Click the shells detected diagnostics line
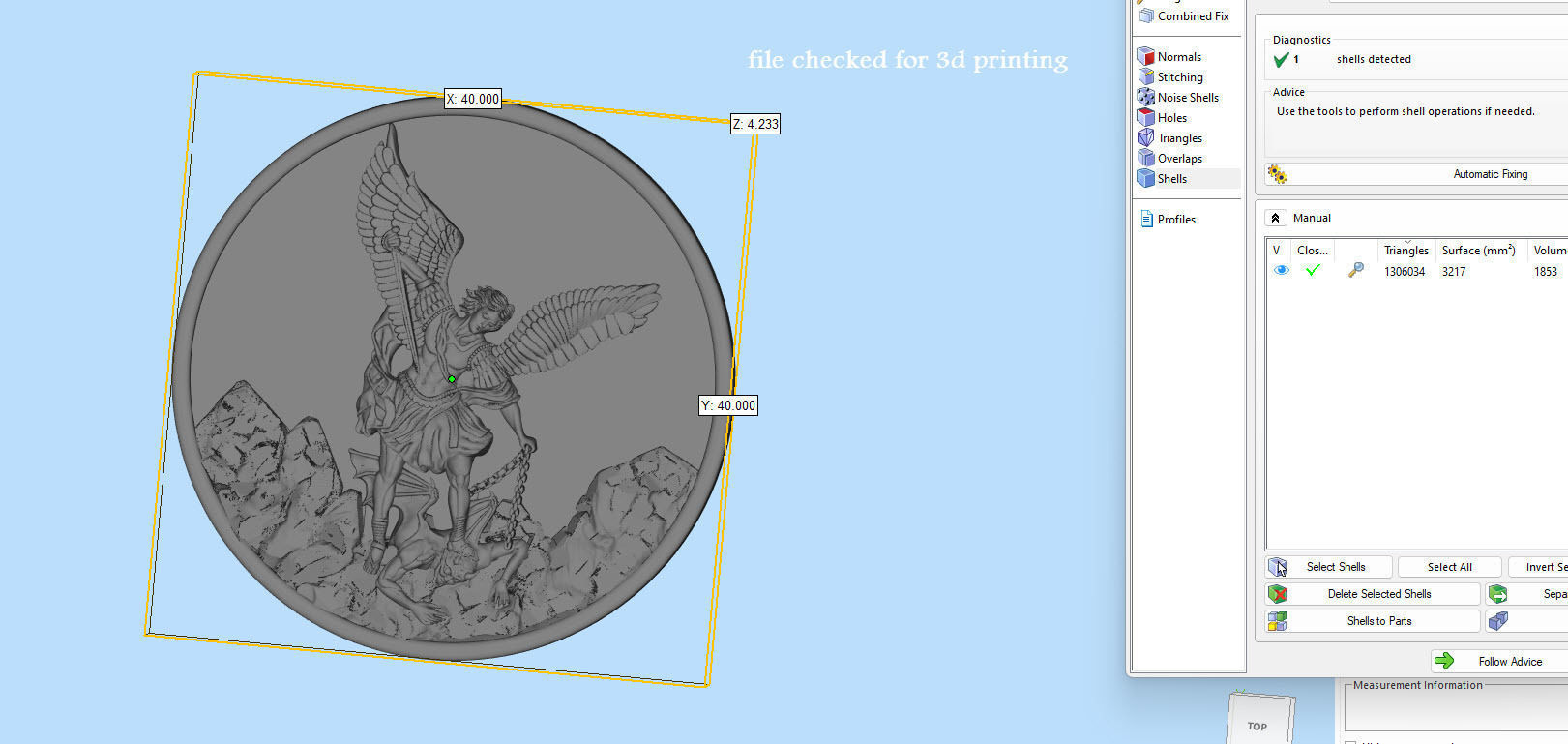 click(1342, 59)
